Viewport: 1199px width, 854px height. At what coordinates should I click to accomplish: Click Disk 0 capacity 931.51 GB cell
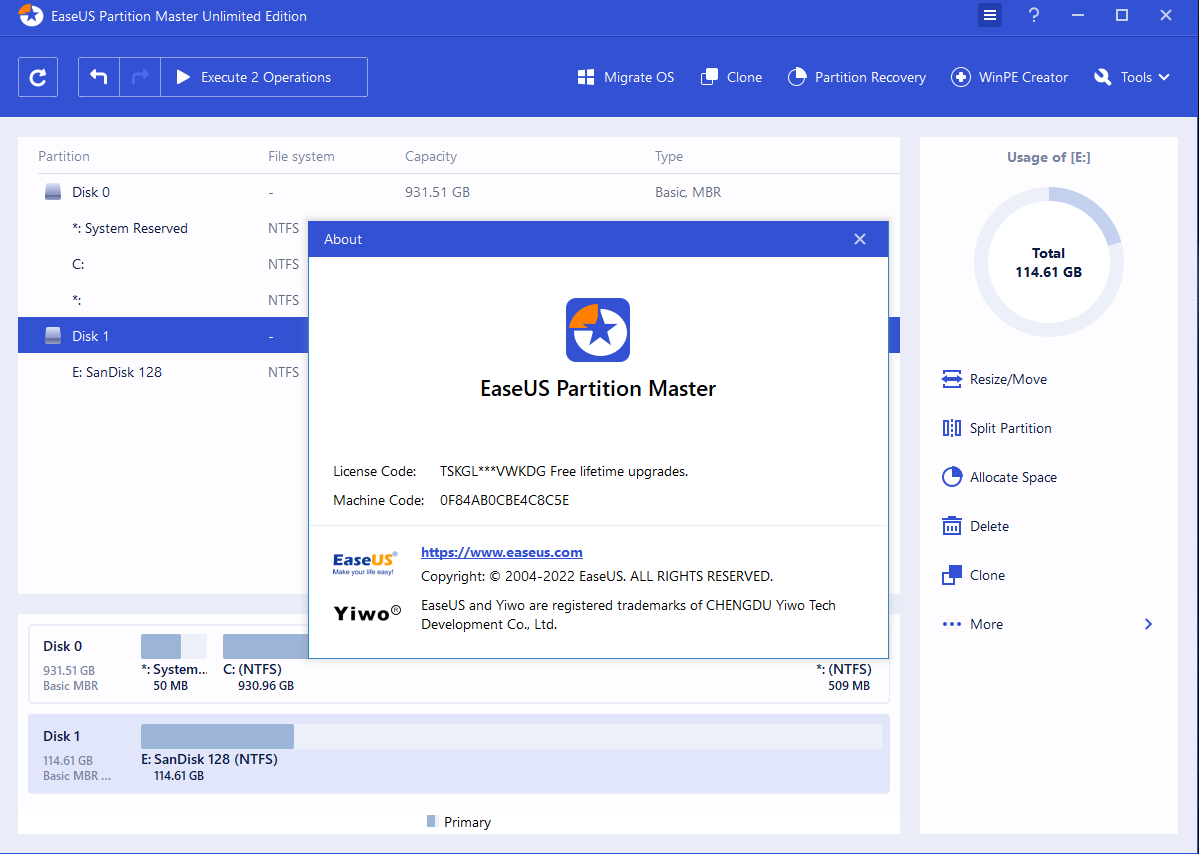pos(437,192)
